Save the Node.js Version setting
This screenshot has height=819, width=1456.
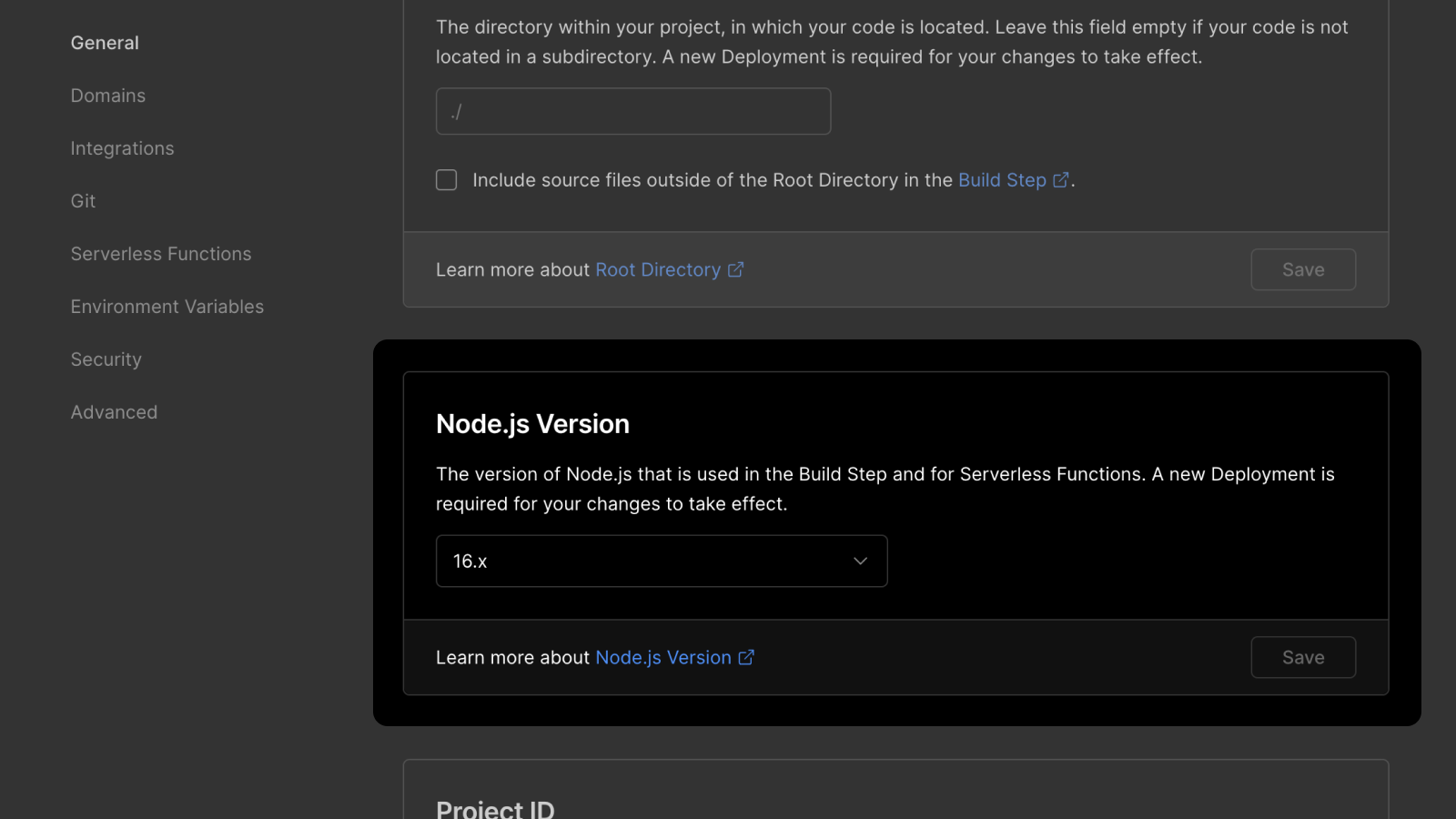click(1303, 657)
